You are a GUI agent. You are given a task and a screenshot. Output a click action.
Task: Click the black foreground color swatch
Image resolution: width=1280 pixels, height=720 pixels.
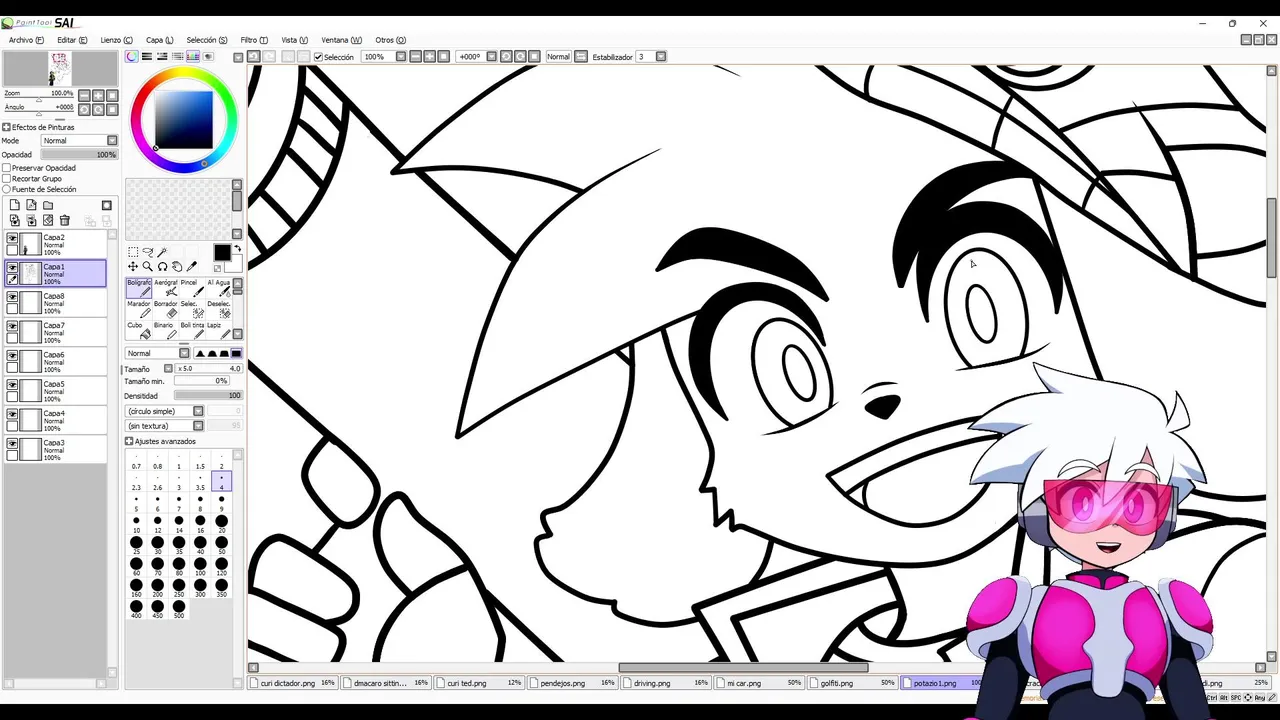[222, 254]
